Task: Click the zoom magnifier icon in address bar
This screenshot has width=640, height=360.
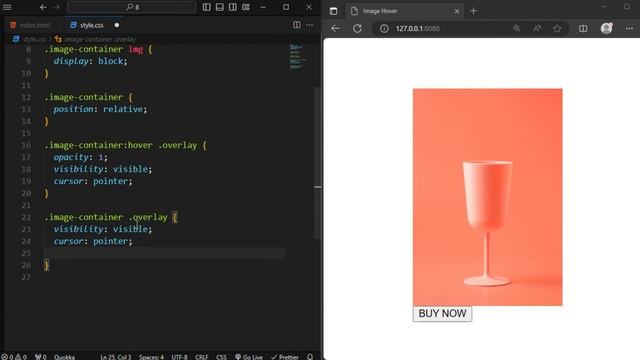Action: click(517, 29)
